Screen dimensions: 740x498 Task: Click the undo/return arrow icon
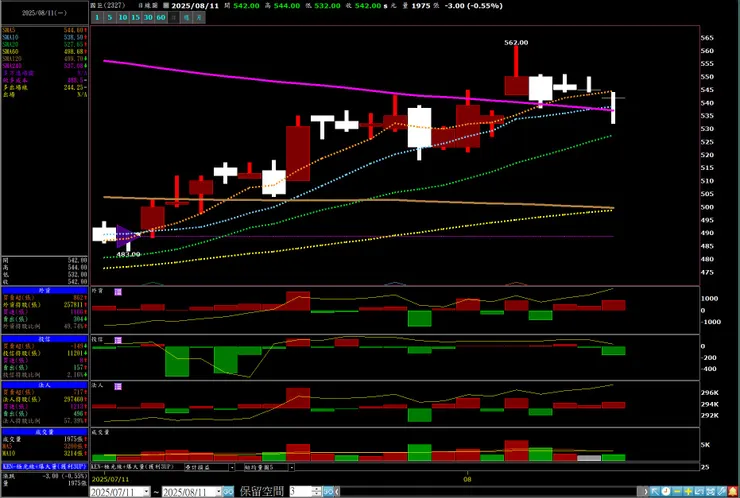coord(699,491)
